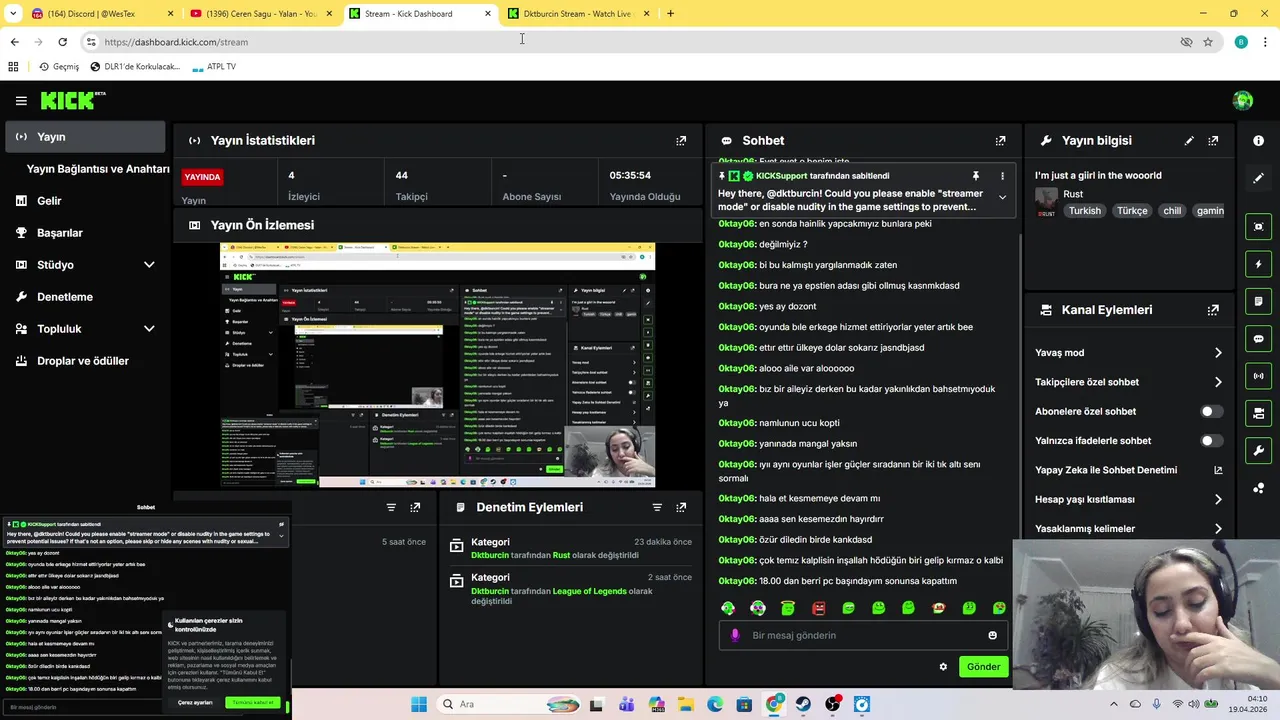Click the wrench icon in the right rail
1280x720 pixels.
point(1258,450)
